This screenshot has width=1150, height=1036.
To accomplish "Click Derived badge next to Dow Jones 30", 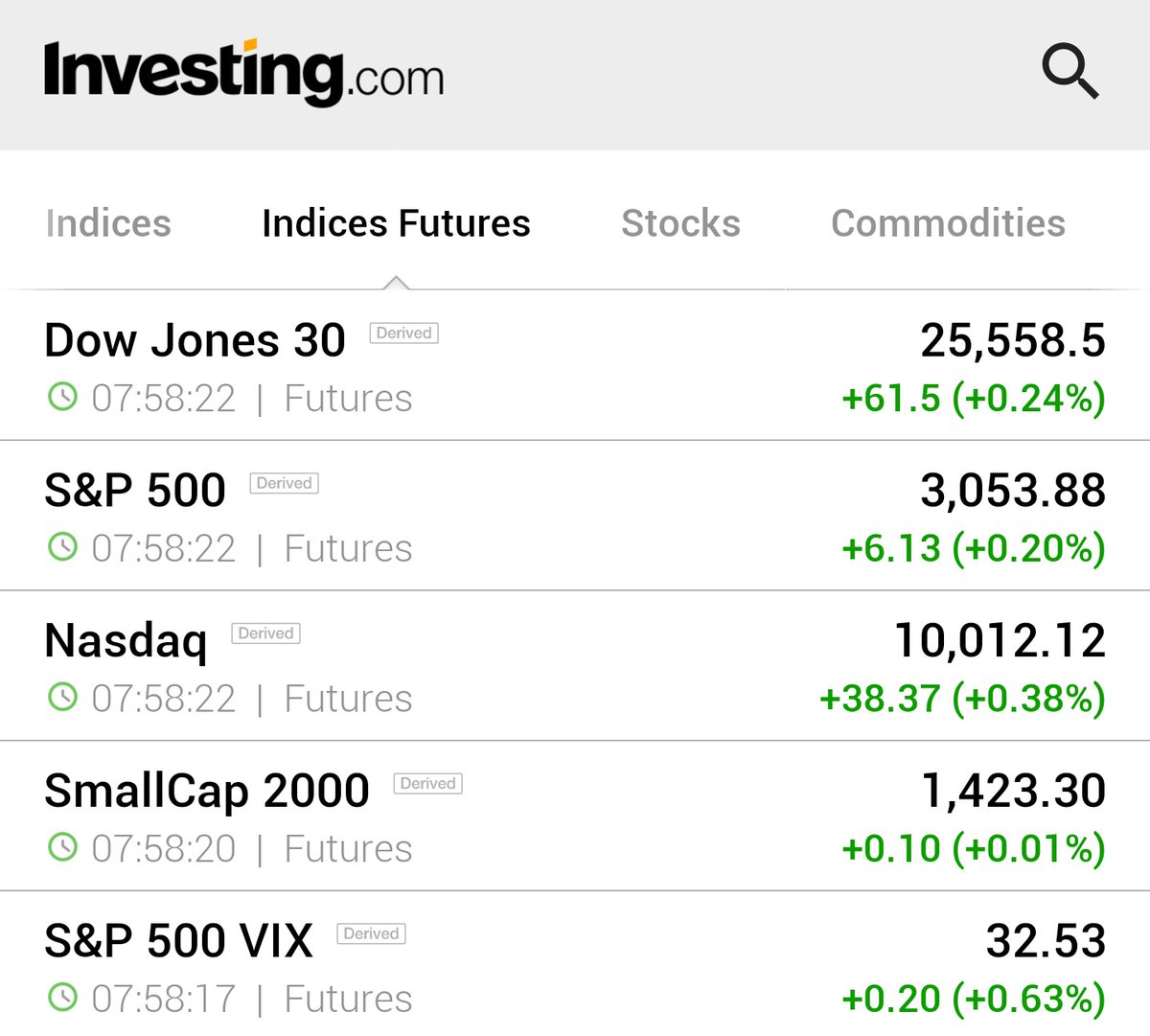I will coord(403,334).
